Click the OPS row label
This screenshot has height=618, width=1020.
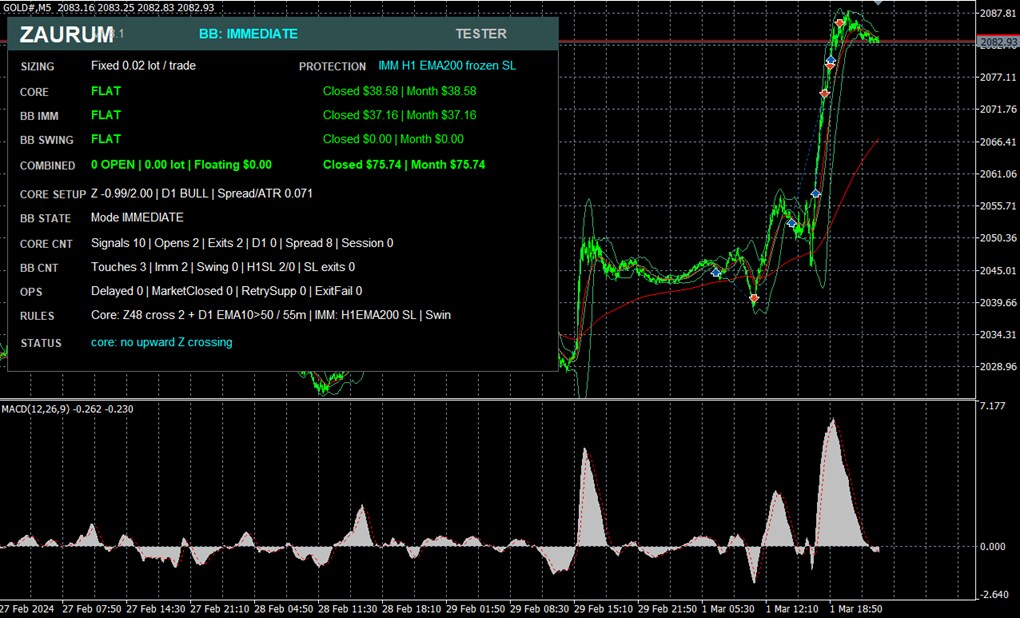(x=31, y=292)
